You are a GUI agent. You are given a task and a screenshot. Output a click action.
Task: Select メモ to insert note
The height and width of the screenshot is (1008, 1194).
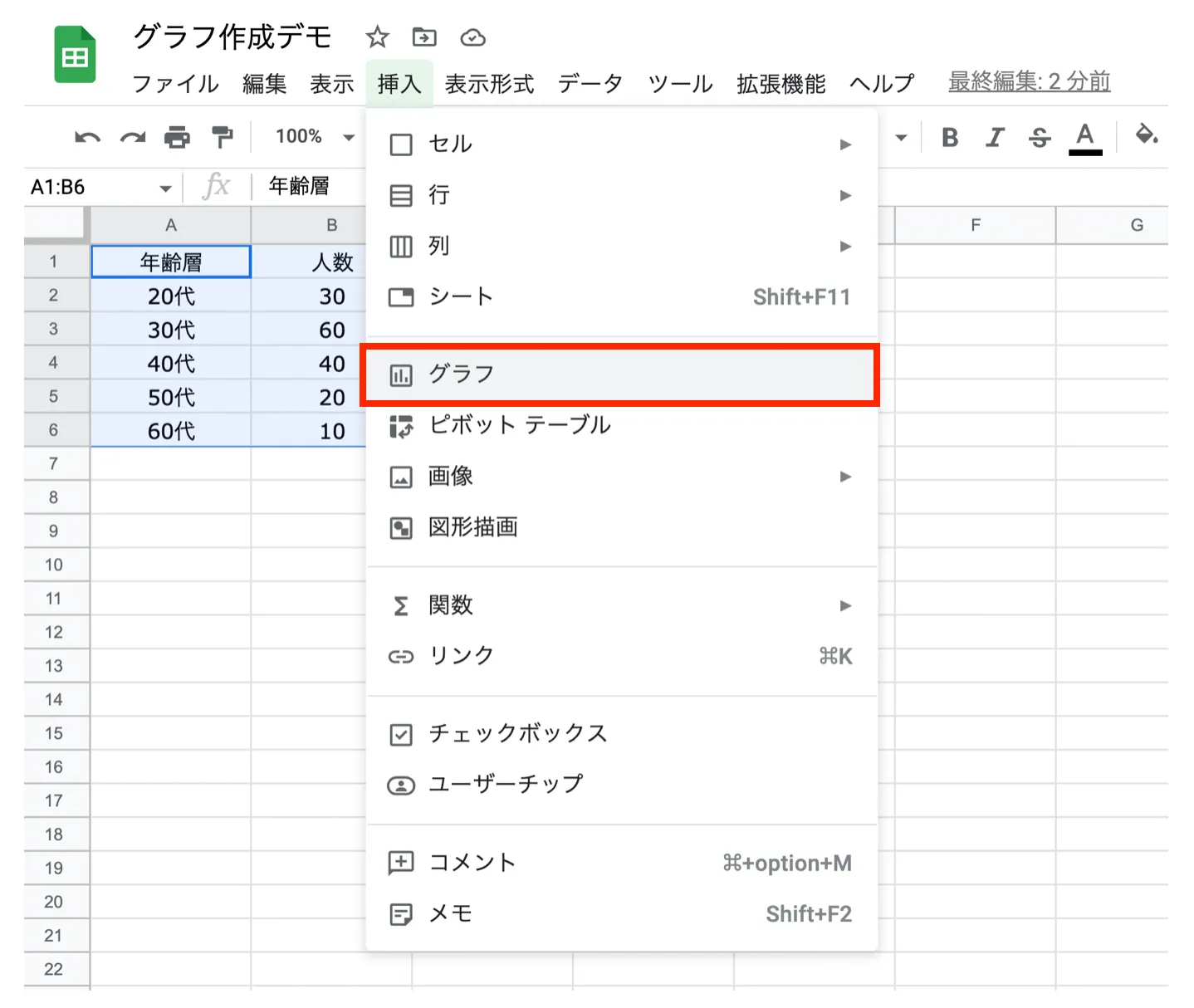click(x=621, y=913)
